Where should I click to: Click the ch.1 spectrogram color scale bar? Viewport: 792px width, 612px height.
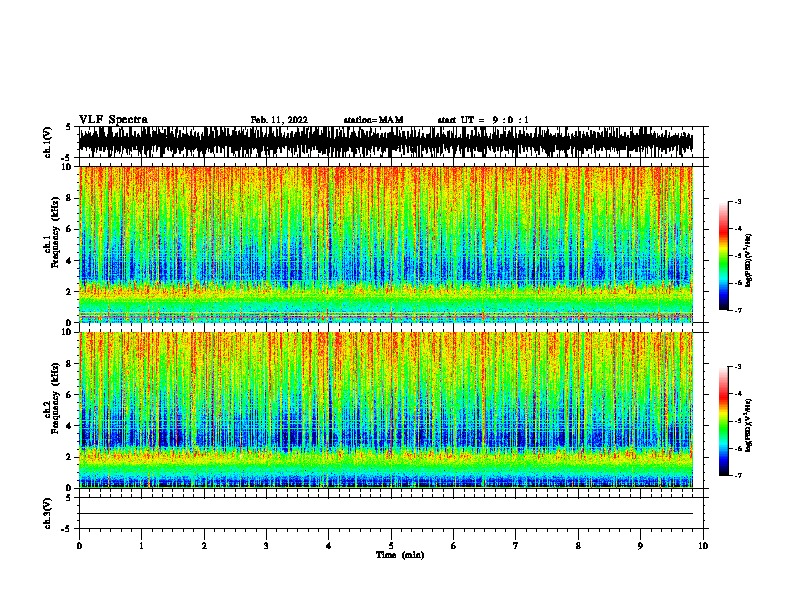pyautogui.click(x=724, y=256)
